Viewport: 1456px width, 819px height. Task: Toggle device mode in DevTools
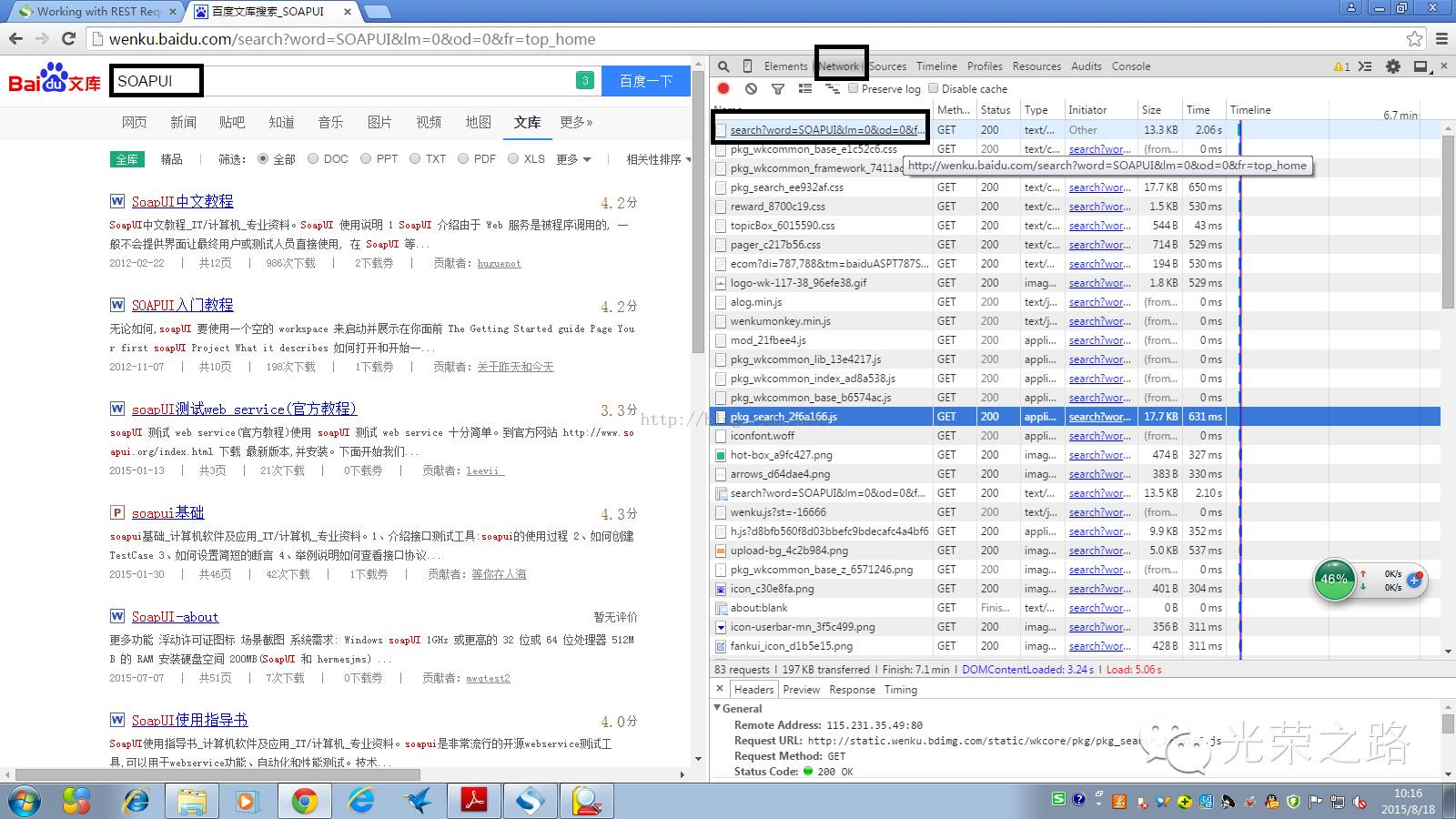tap(747, 66)
